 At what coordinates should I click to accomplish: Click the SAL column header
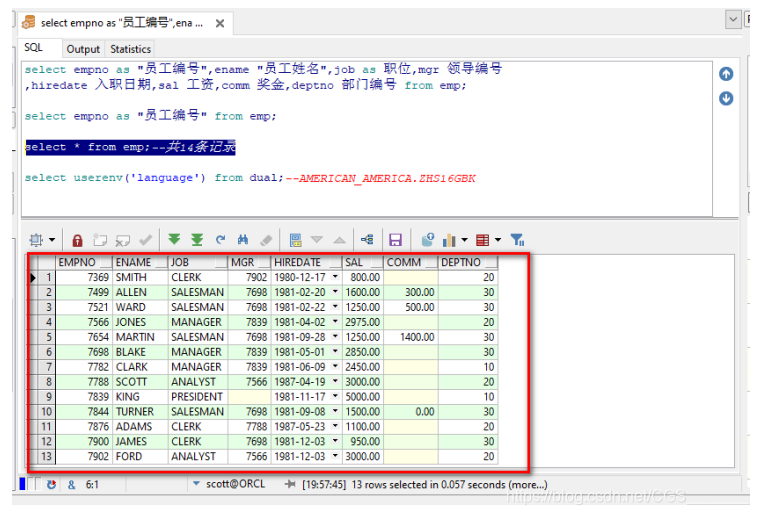pos(363,262)
